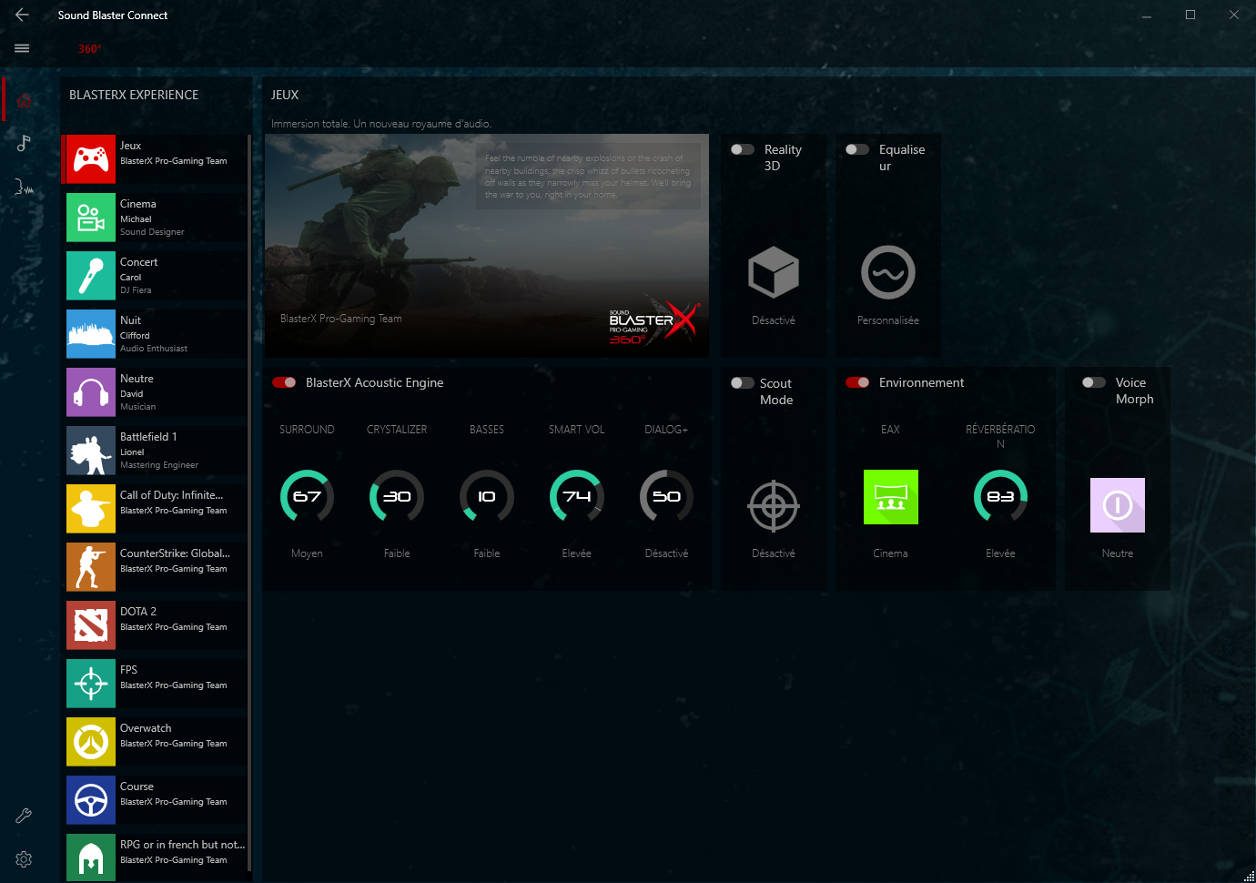Click the Dialog+ dial at 50
1256x883 pixels.
point(667,497)
